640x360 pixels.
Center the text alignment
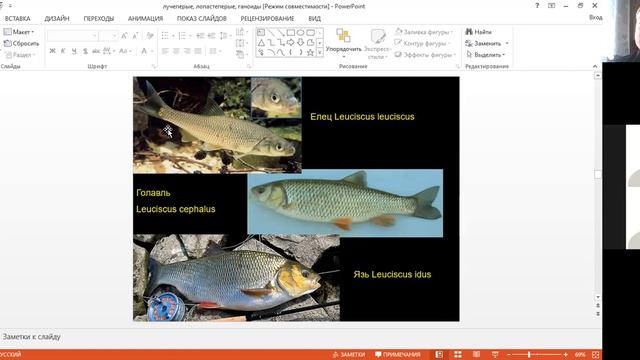pyautogui.click(x=176, y=51)
